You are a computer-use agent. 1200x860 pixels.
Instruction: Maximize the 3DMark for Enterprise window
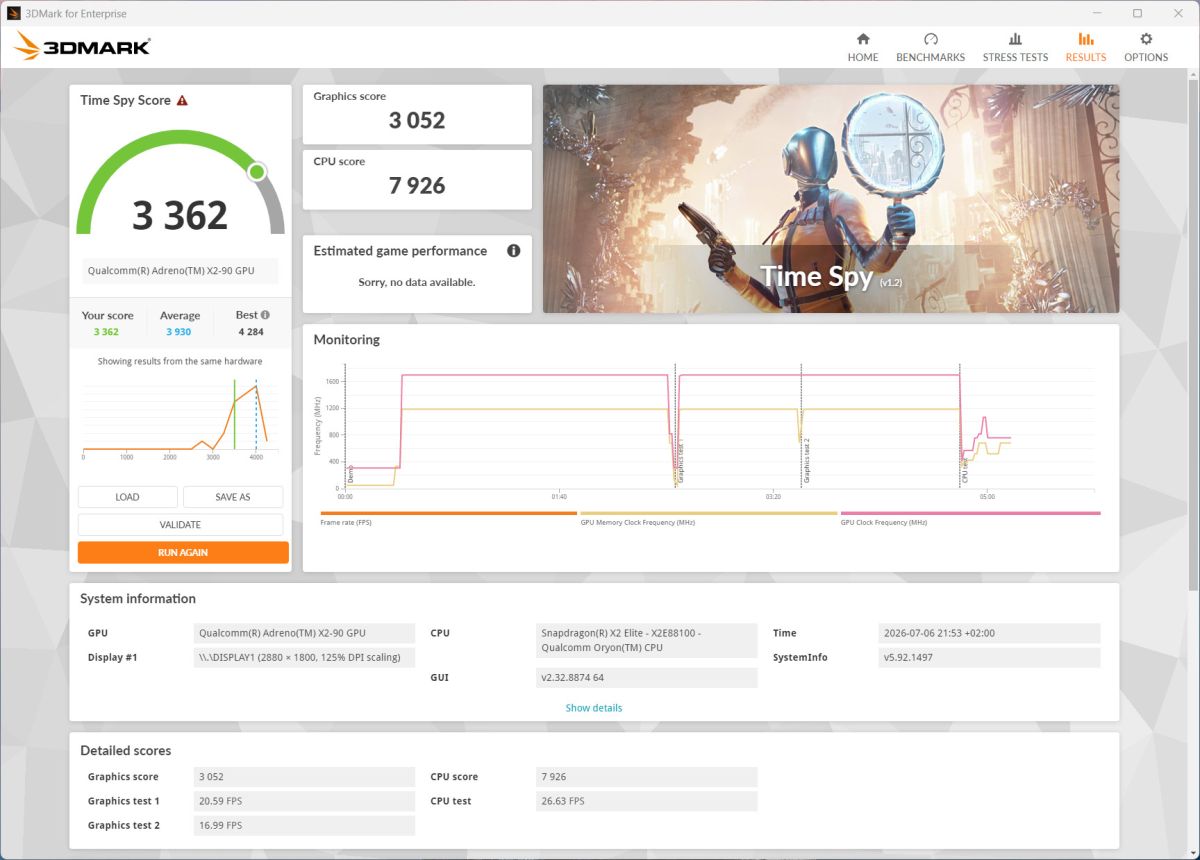[1137, 13]
